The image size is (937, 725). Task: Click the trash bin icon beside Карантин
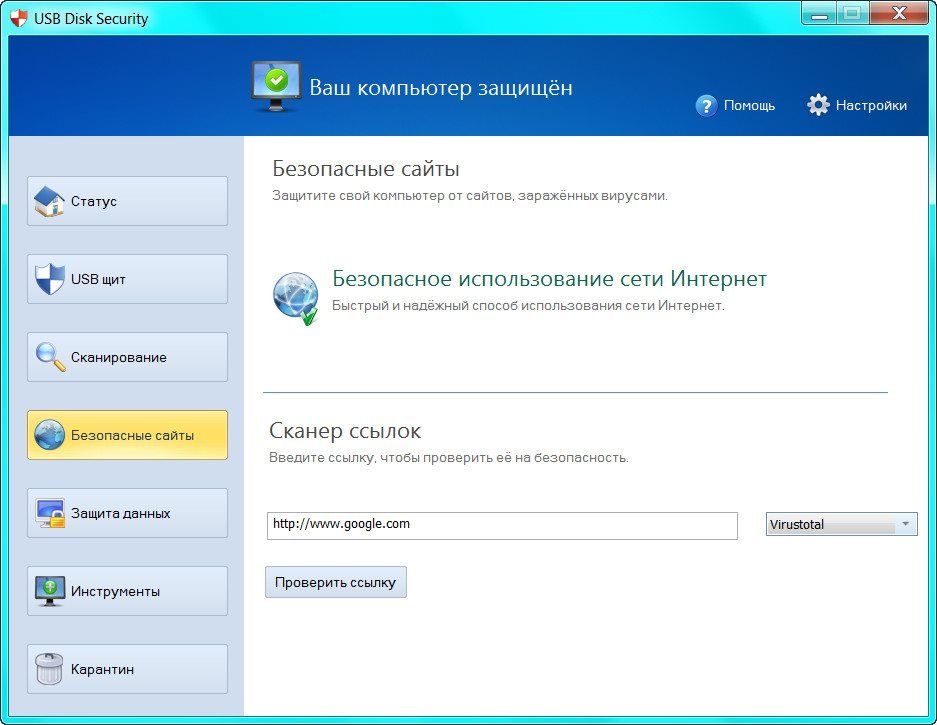tap(49, 669)
